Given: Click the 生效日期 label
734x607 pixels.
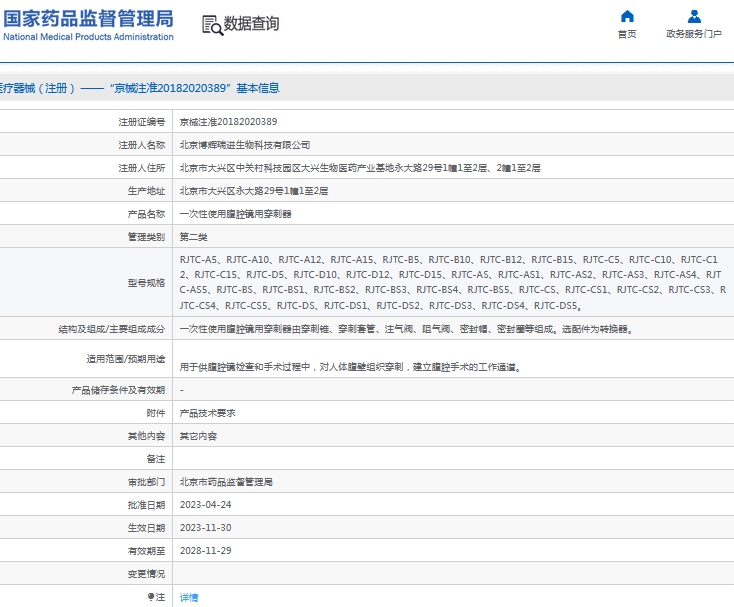Looking at the screenshot, I should (147, 528).
